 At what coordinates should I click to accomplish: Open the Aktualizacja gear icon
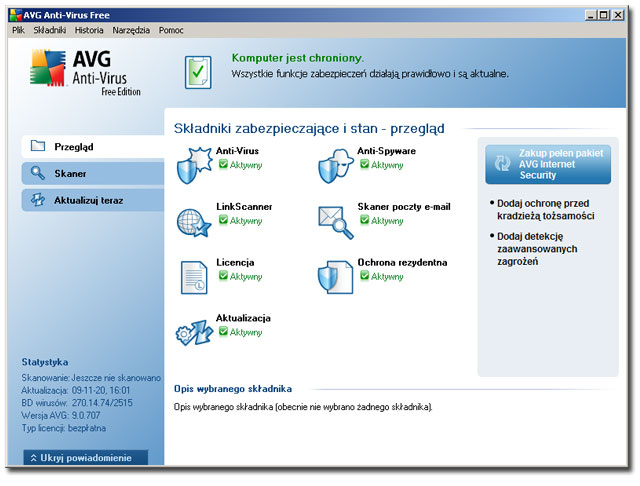194,333
